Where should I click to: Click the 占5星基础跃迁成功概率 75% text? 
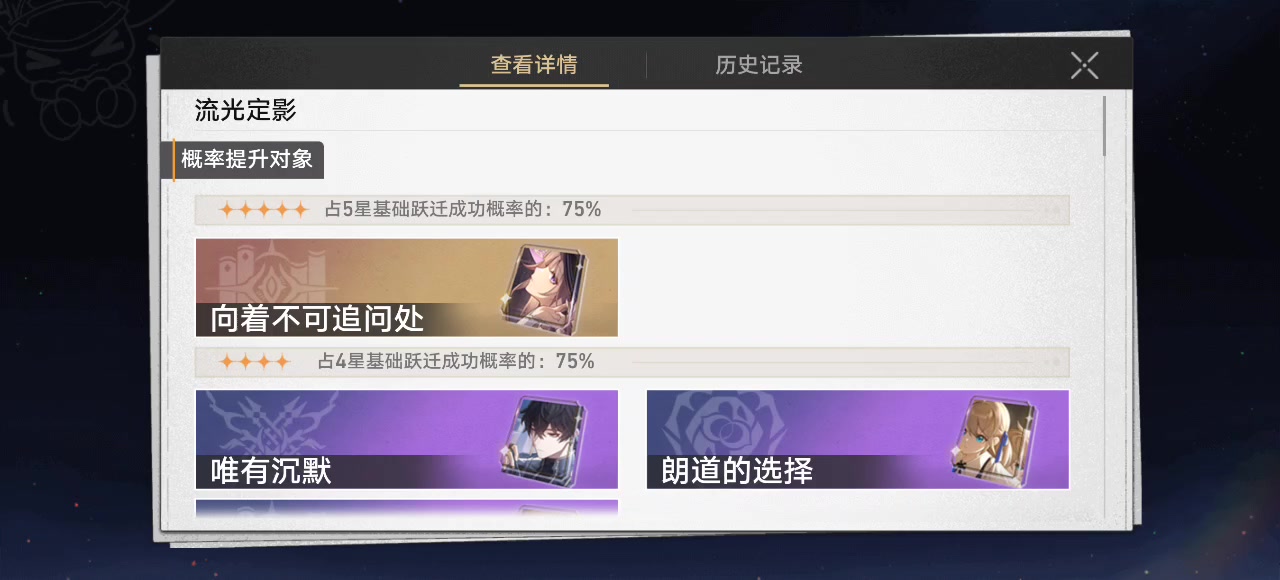tap(463, 210)
